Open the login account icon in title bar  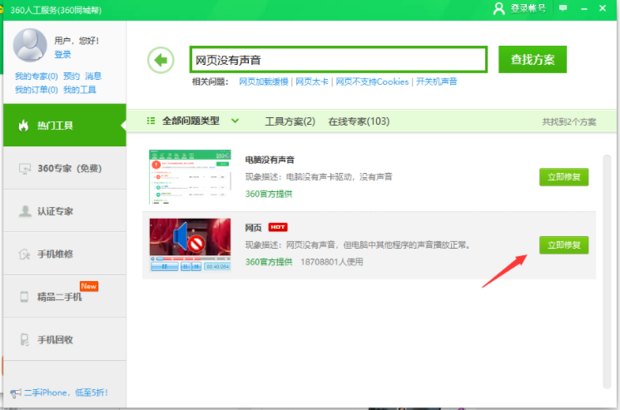pos(499,8)
